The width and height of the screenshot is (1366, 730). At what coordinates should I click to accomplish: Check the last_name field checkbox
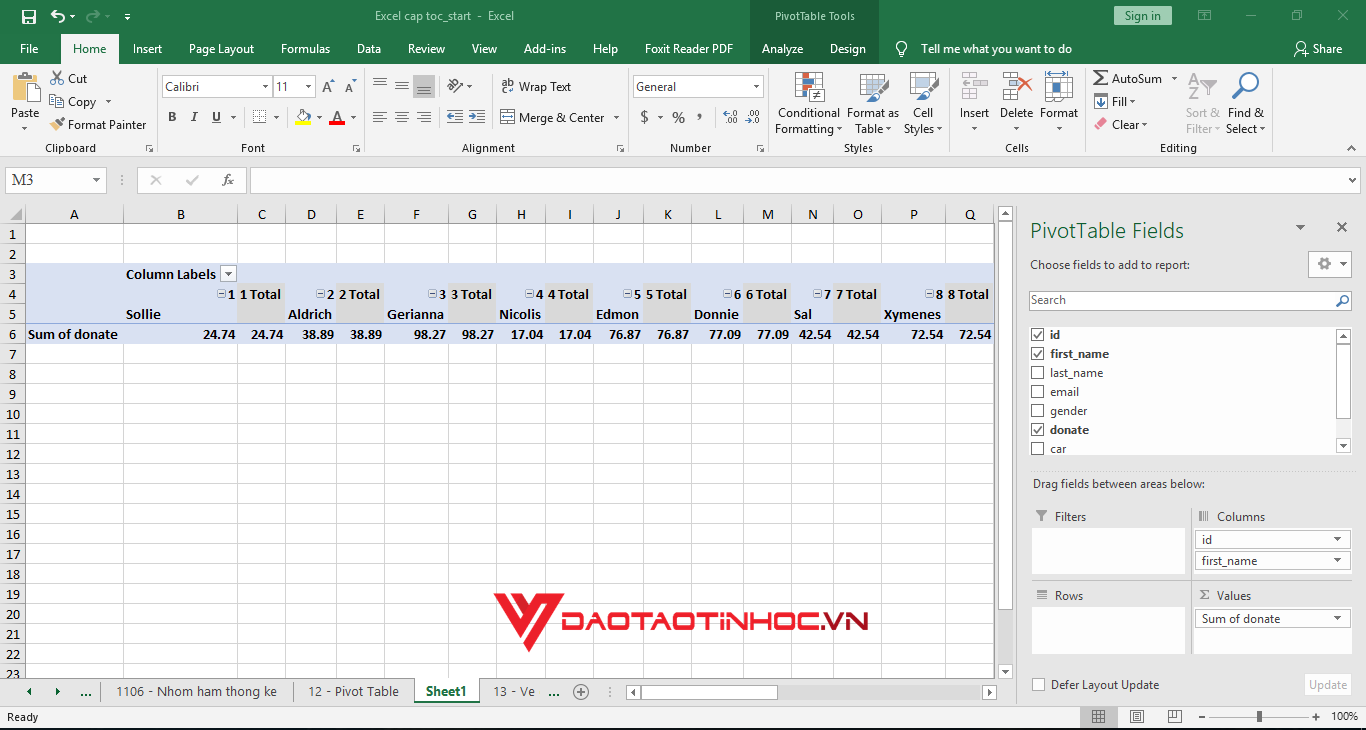coord(1038,372)
